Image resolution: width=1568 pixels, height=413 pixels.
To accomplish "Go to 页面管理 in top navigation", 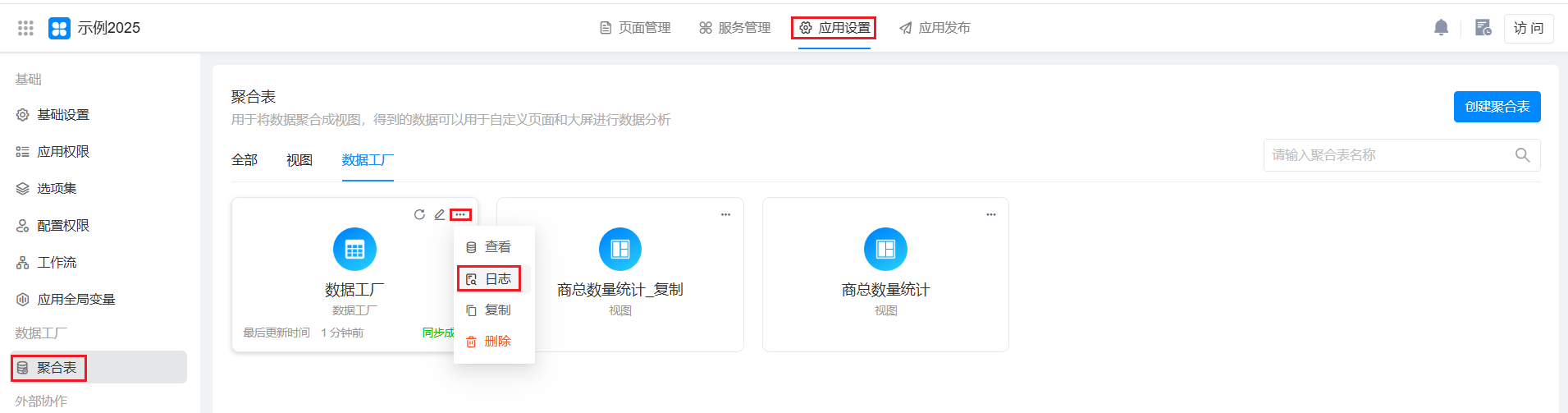I will (636, 28).
